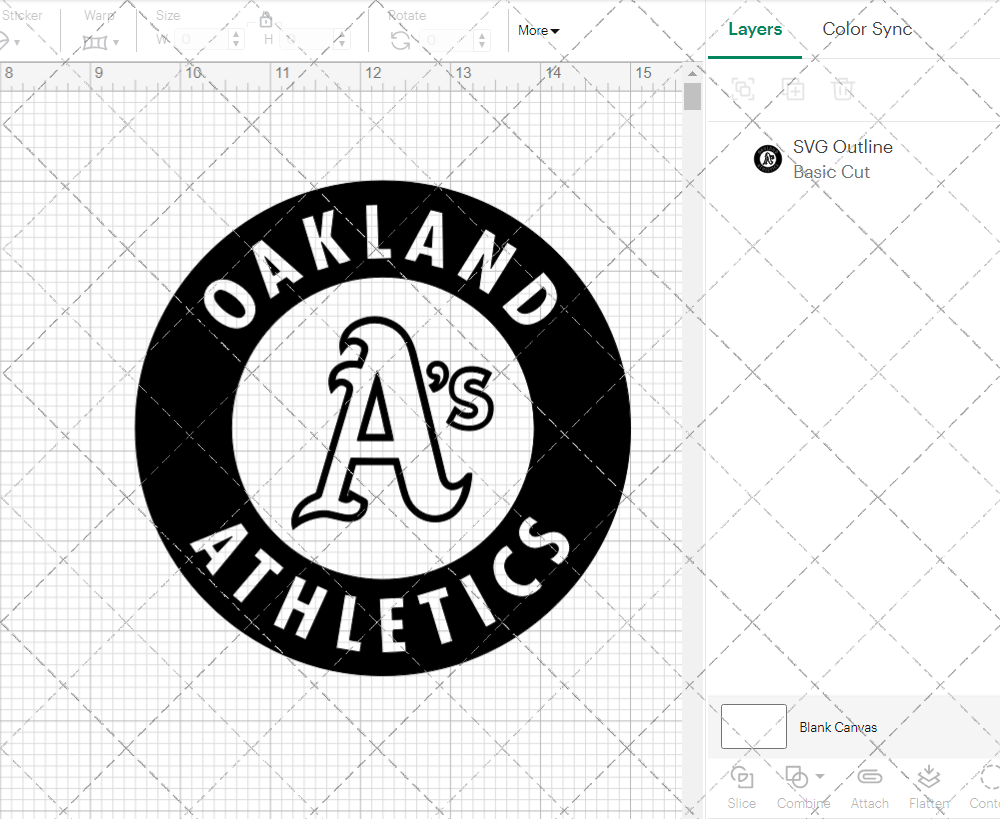Click the Height size input field

(307, 40)
